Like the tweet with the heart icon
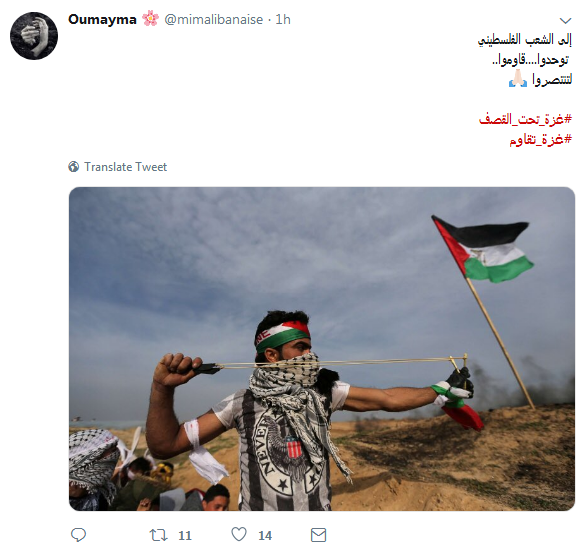The width and height of the screenshot is (585, 547). pos(239,534)
